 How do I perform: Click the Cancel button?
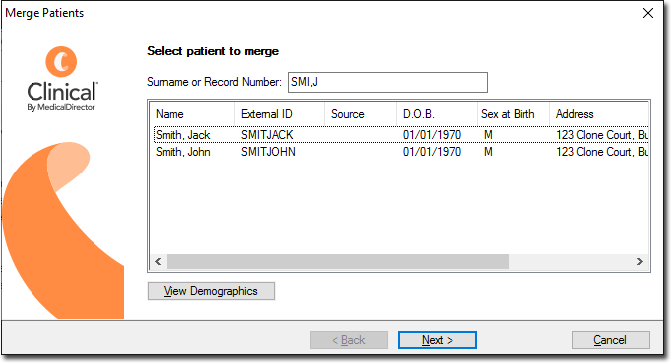(611, 340)
